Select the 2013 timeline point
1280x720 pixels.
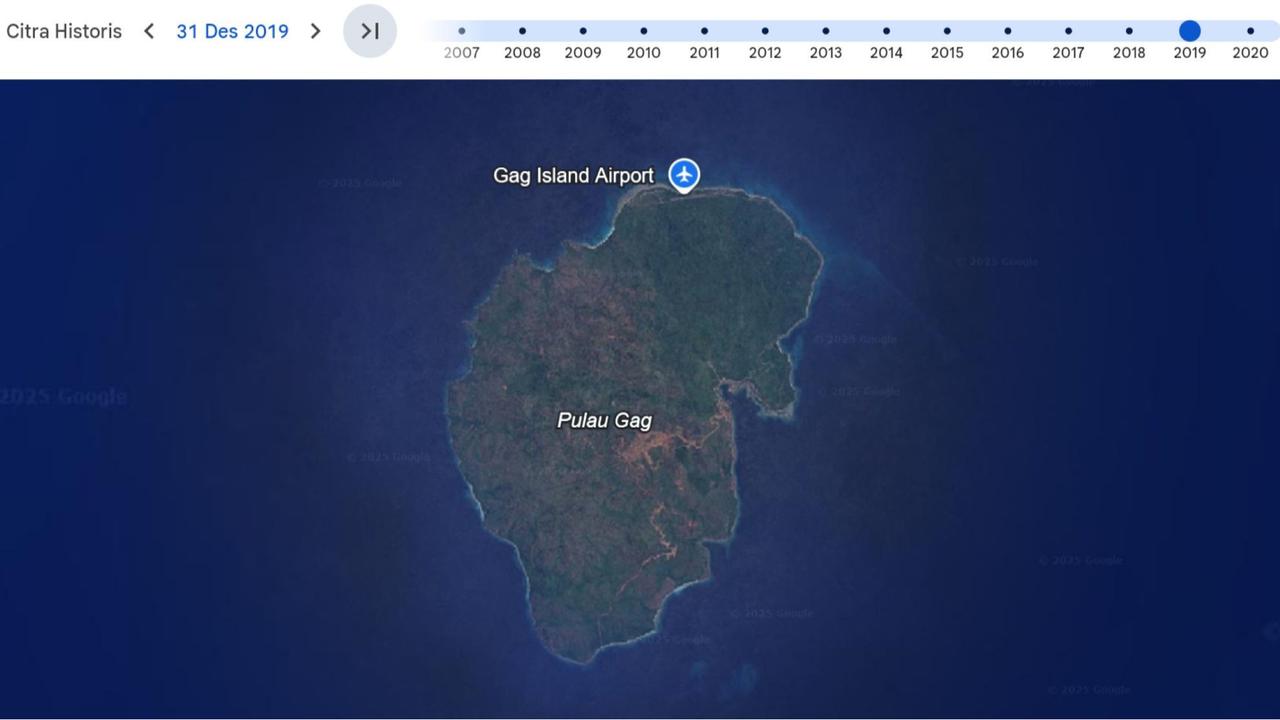coord(825,31)
